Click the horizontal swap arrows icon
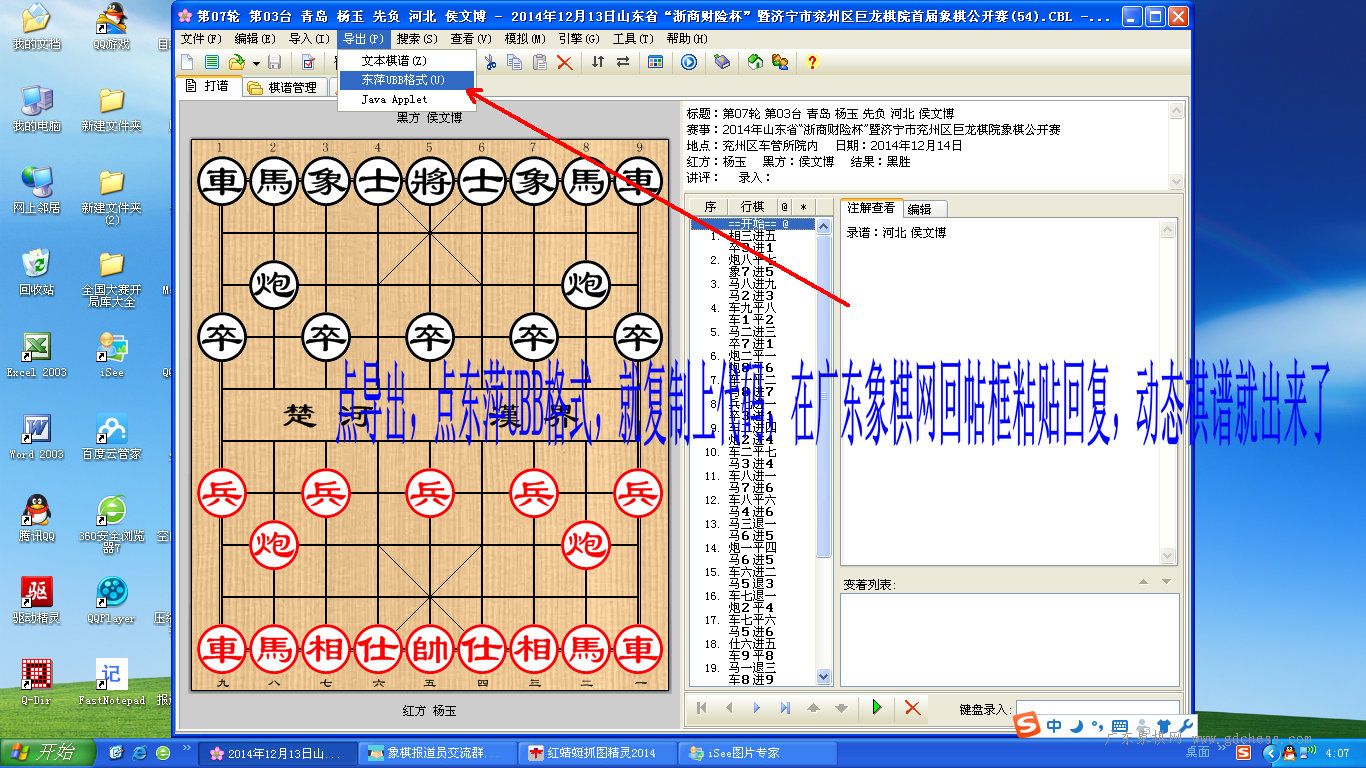Image resolution: width=1366 pixels, height=768 pixels. (x=622, y=62)
